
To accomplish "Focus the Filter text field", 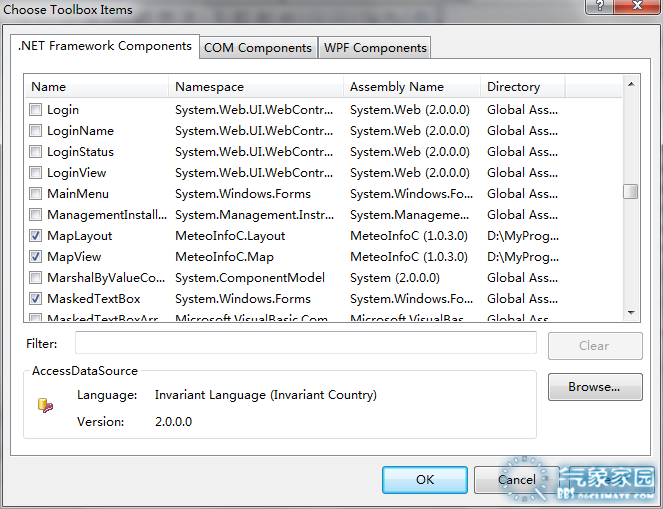I will [x=305, y=344].
